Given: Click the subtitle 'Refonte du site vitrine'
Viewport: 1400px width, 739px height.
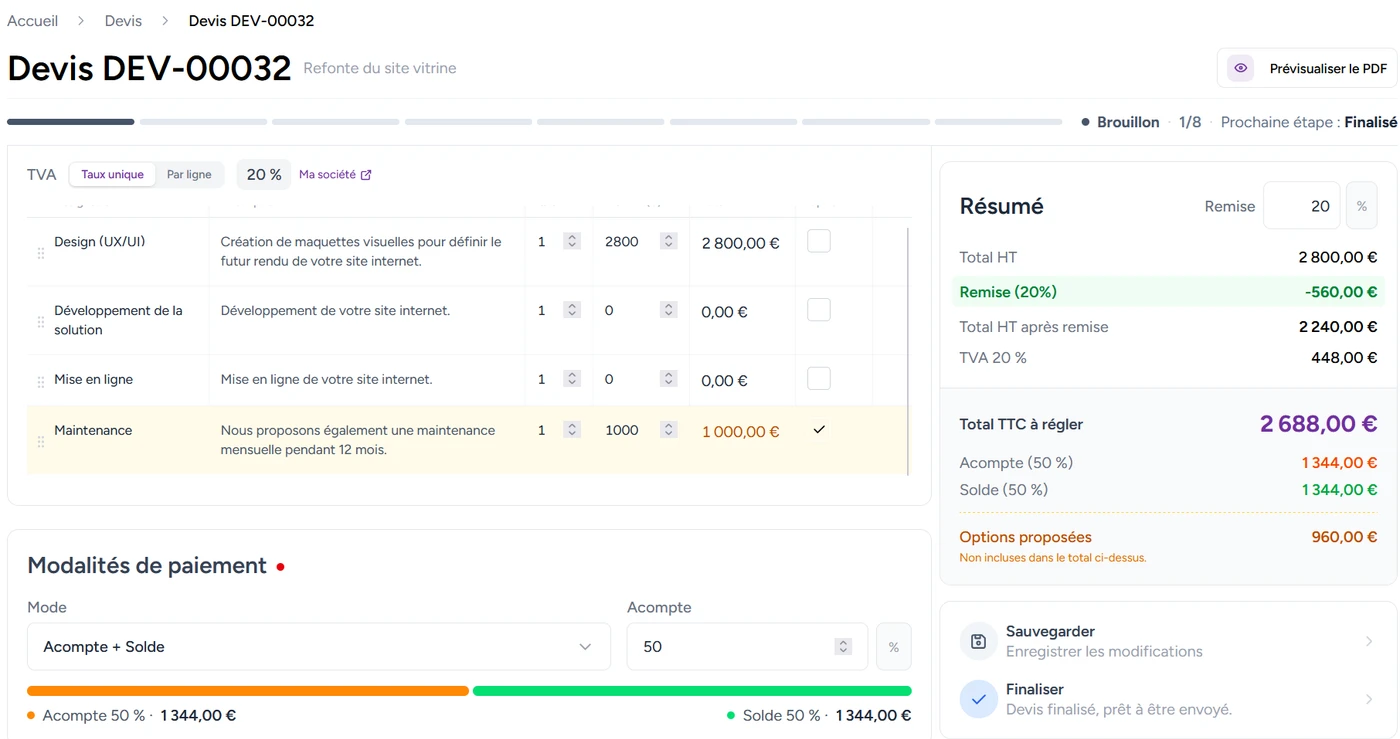Looking at the screenshot, I should [x=380, y=69].
